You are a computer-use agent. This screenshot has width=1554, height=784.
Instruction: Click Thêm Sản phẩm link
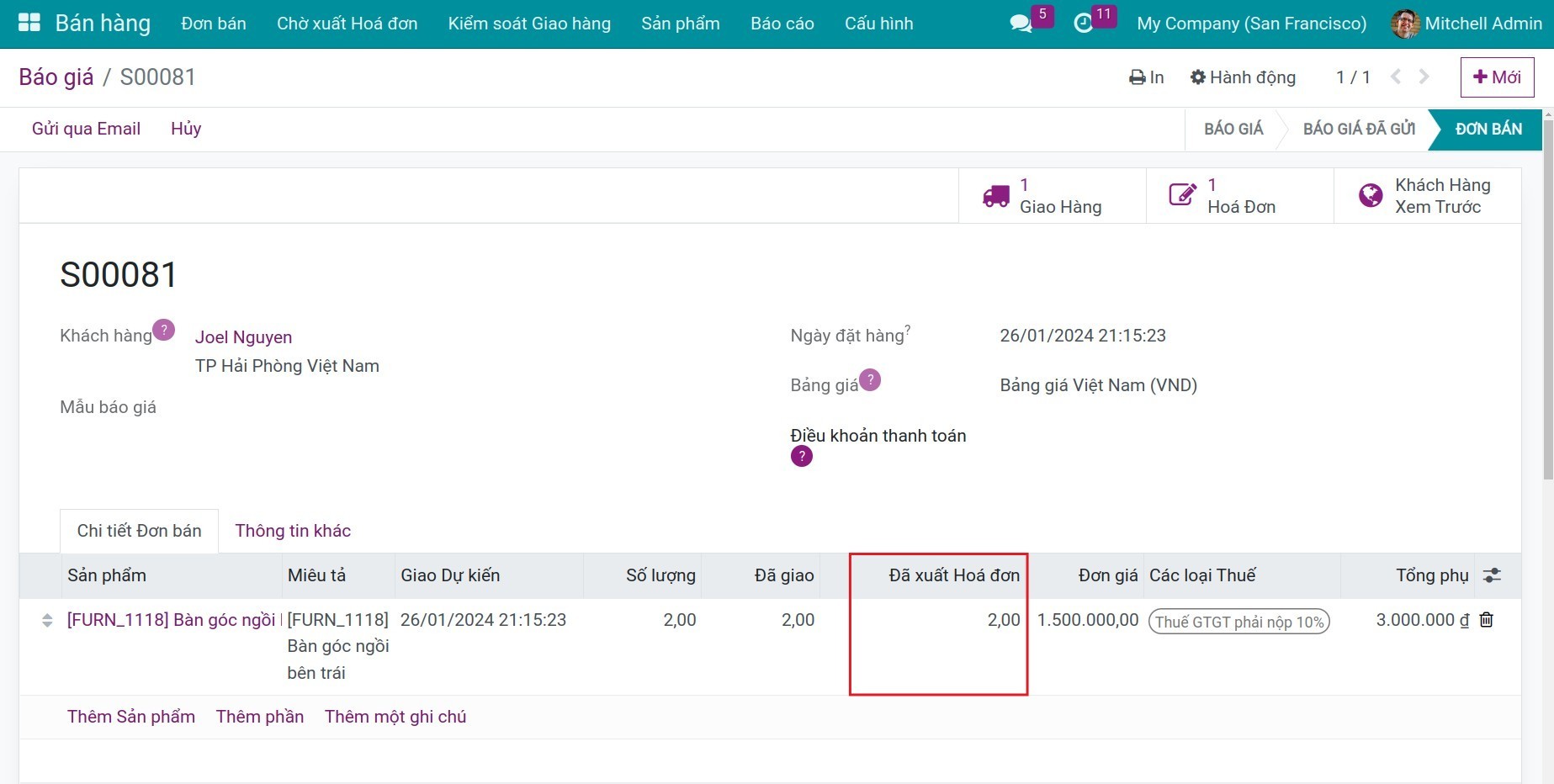pyautogui.click(x=131, y=717)
